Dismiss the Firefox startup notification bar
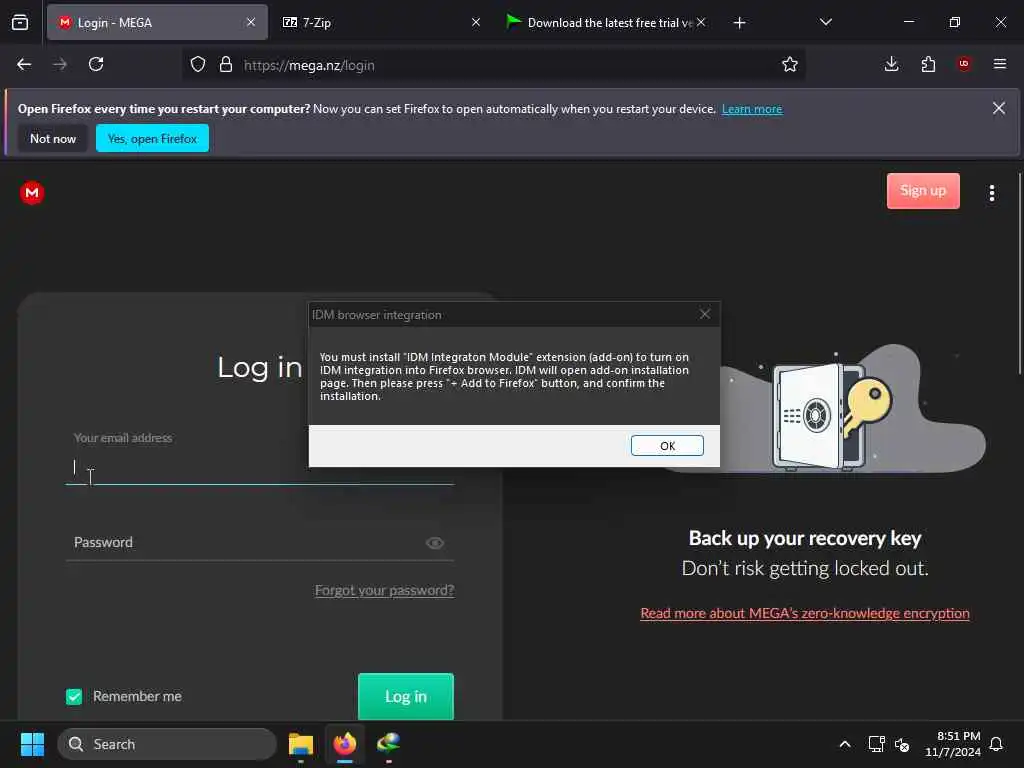The height and width of the screenshot is (768, 1024). [x=999, y=108]
